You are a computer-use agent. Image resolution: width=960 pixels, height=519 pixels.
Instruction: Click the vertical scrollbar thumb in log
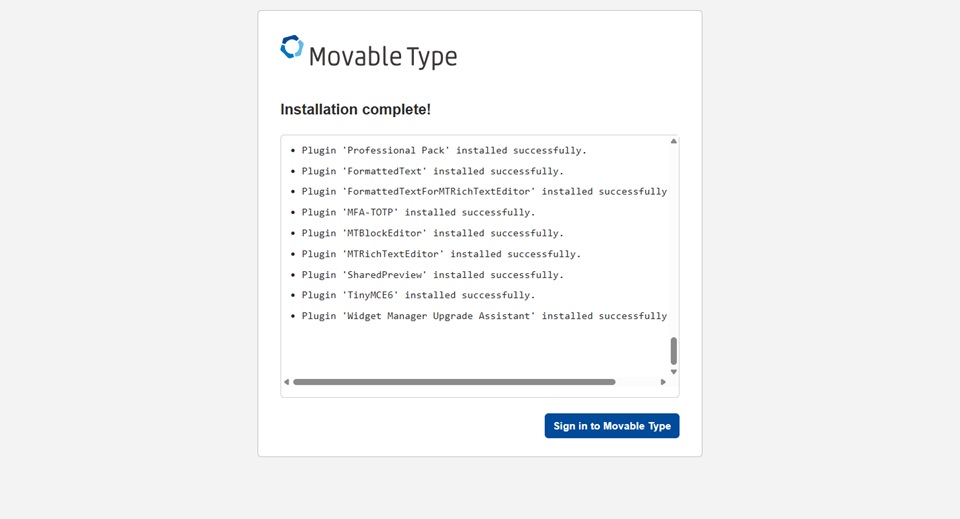674,351
